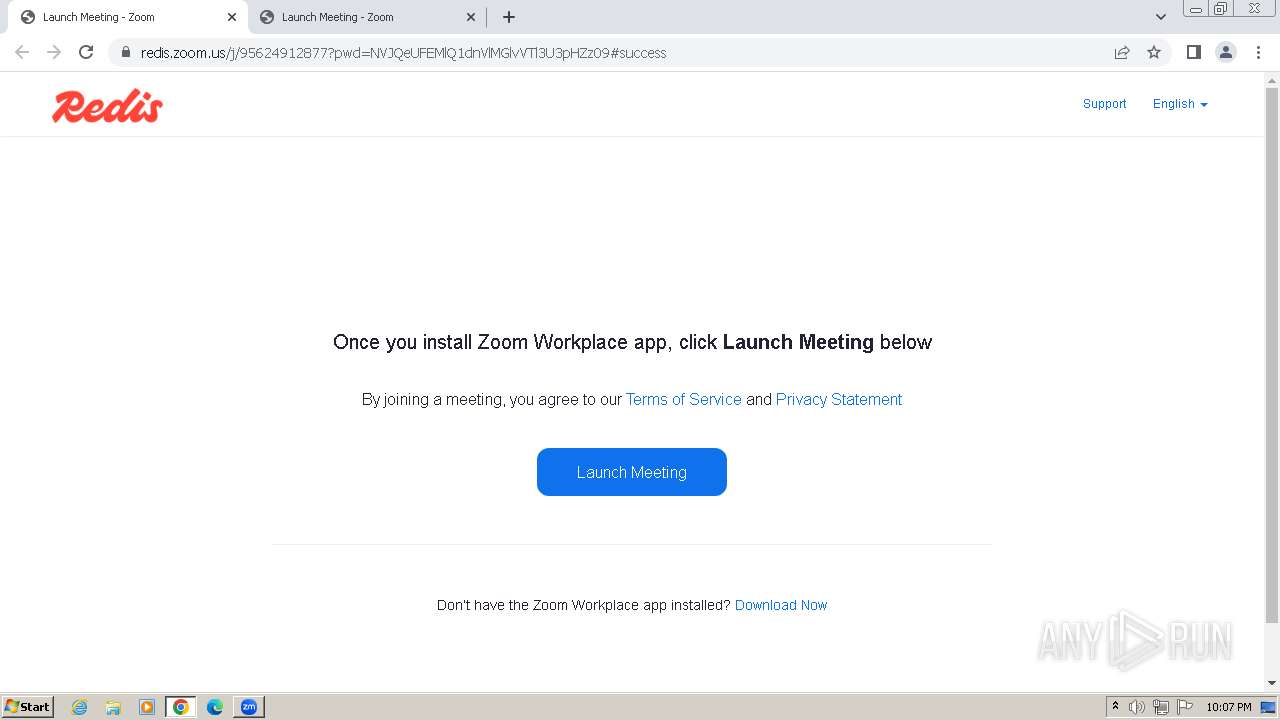1280x720 pixels.
Task: Open the Zoom app taskbar icon
Action: (249, 707)
